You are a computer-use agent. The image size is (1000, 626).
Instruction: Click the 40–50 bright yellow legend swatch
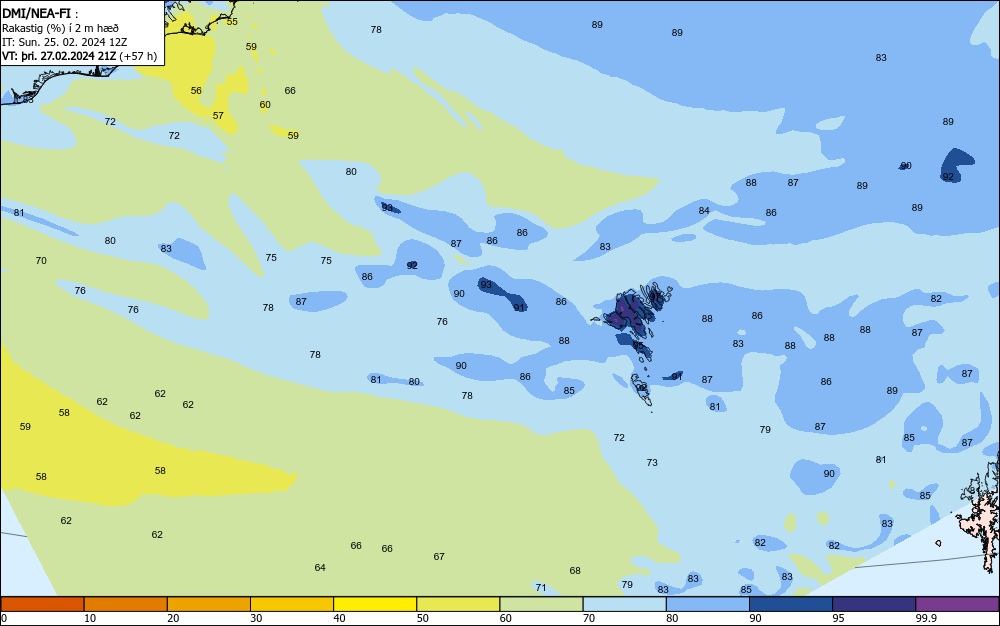pyautogui.click(x=375, y=604)
